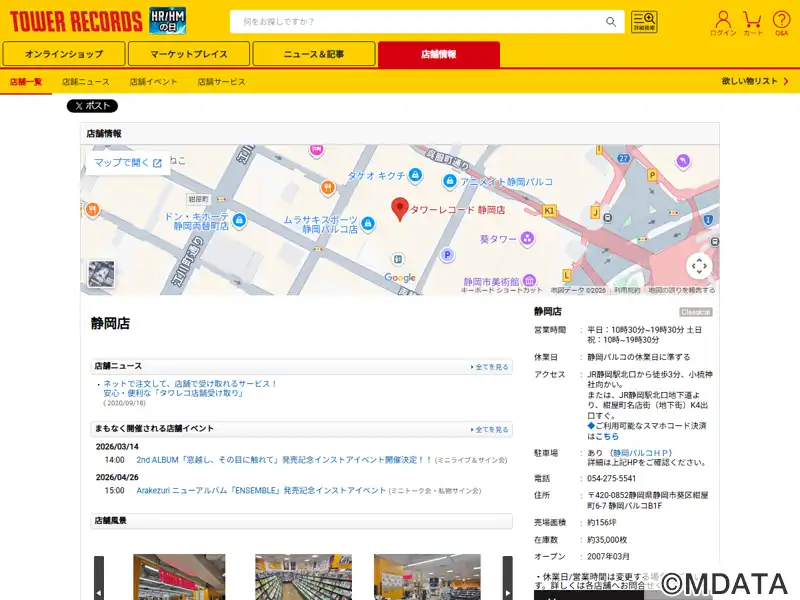
Task: Click the こちら smartphone payment link
Action: click(x=607, y=436)
